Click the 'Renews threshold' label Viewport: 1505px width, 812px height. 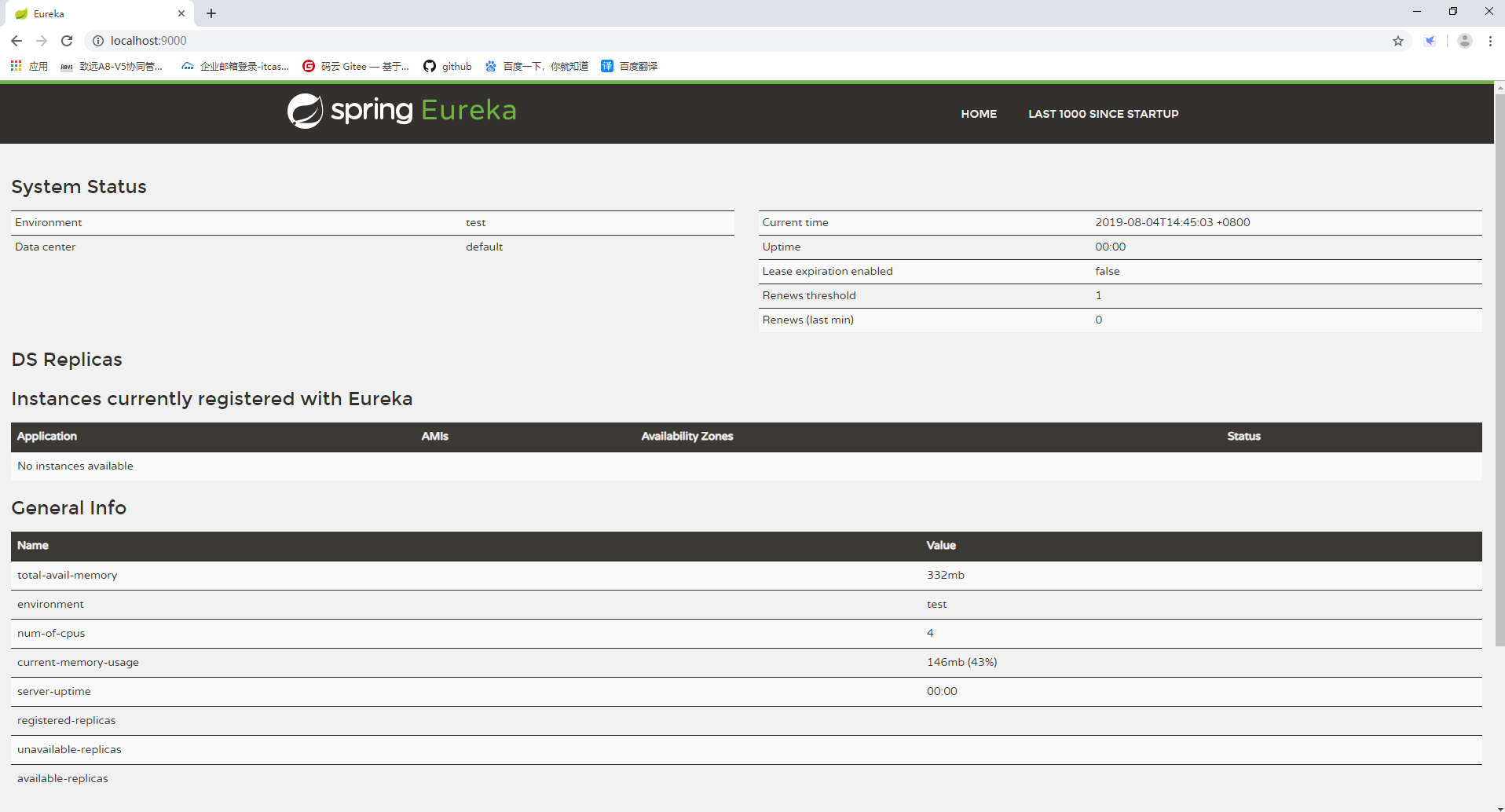coord(809,295)
